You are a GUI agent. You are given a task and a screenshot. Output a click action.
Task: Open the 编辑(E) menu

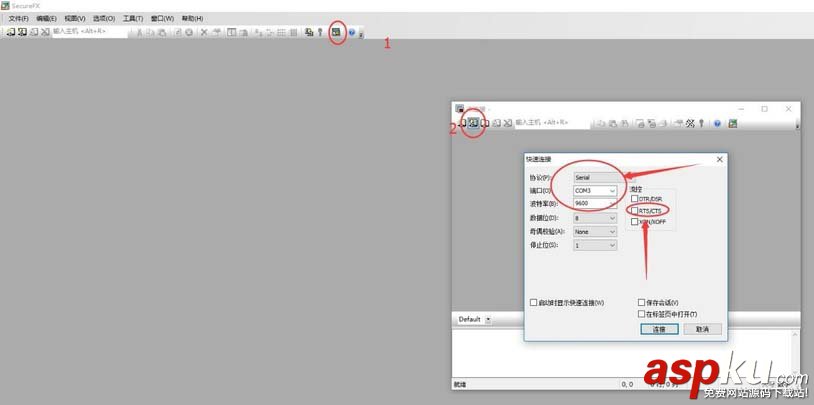(x=46, y=18)
